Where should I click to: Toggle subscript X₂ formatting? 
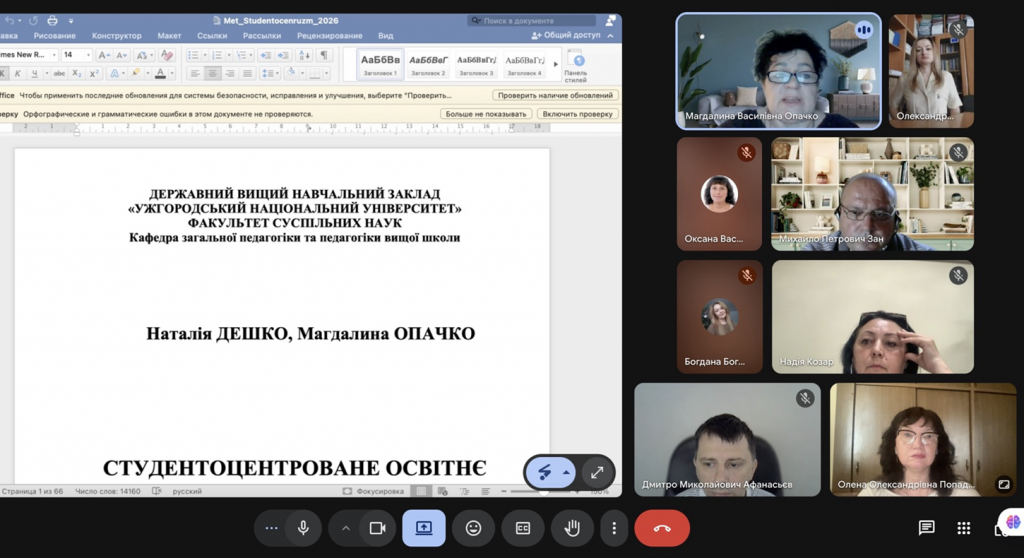[x=76, y=73]
